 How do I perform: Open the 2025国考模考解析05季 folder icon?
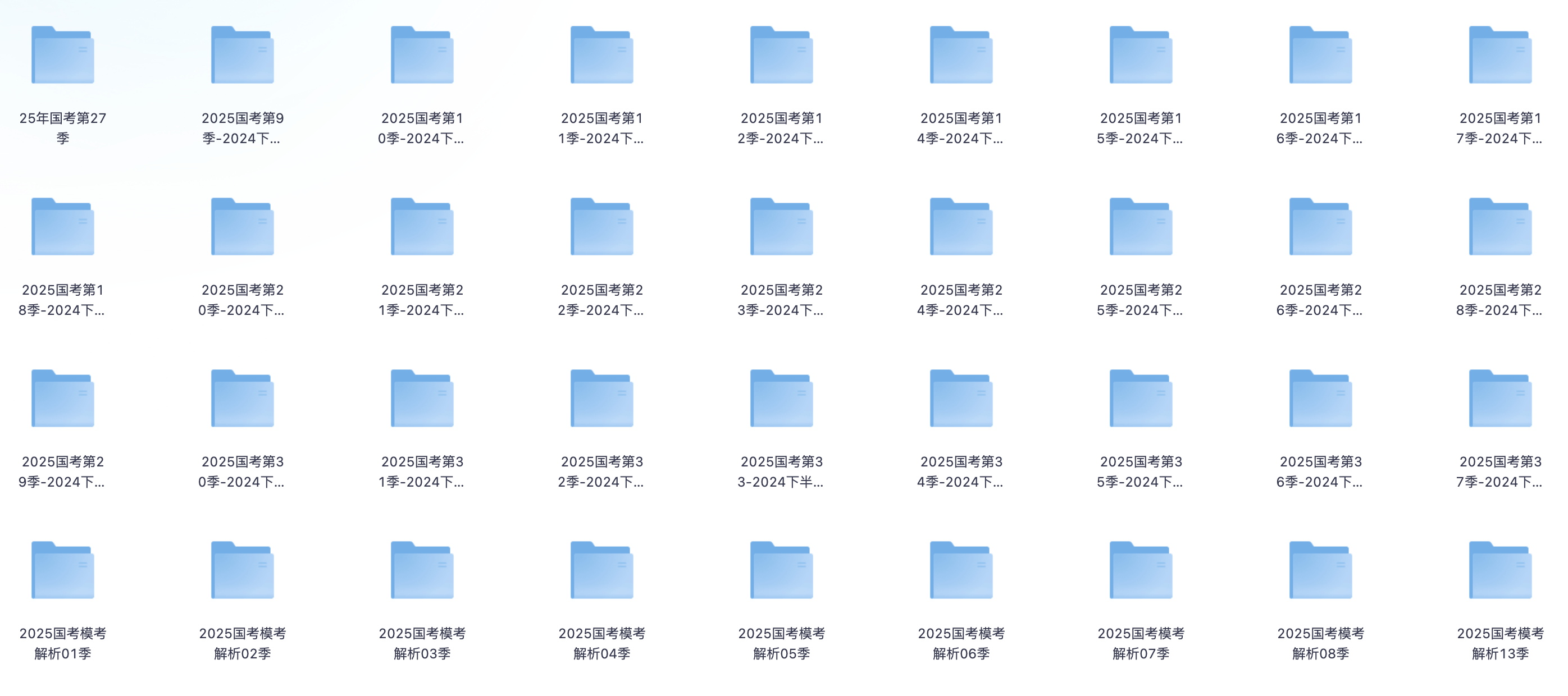[782, 570]
